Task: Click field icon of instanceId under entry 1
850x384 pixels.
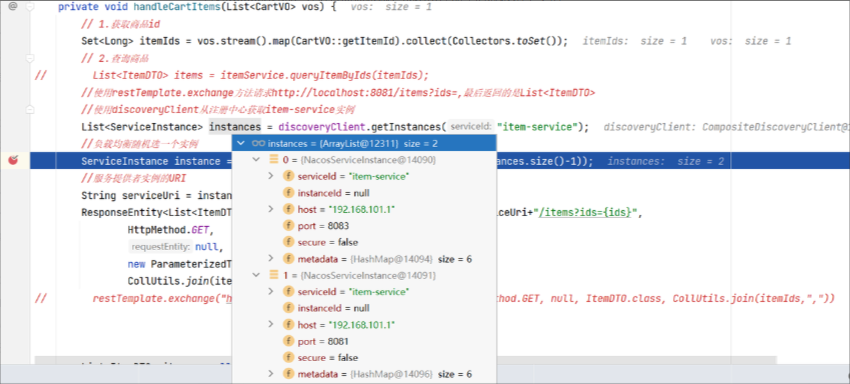Action: coord(288,308)
